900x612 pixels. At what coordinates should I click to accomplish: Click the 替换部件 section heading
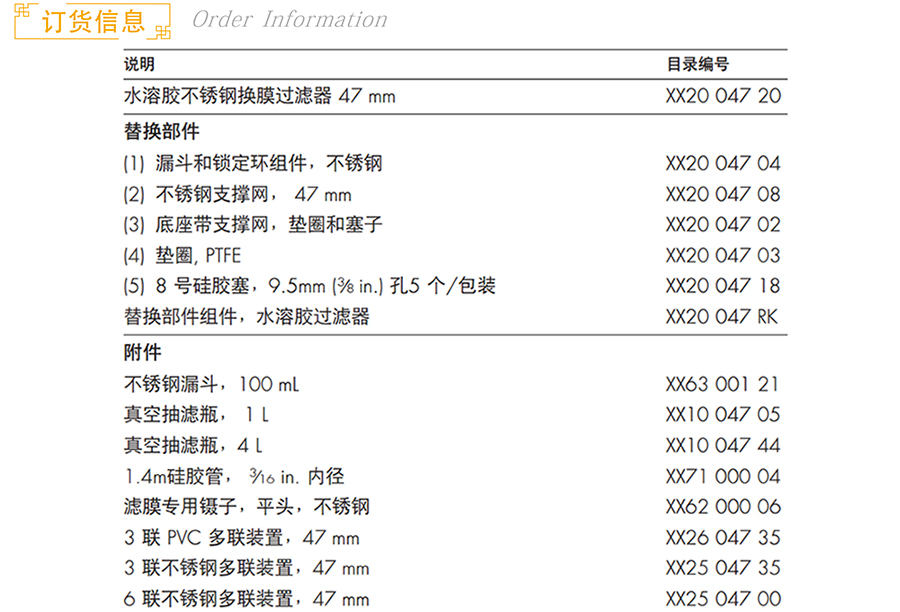pos(161,132)
